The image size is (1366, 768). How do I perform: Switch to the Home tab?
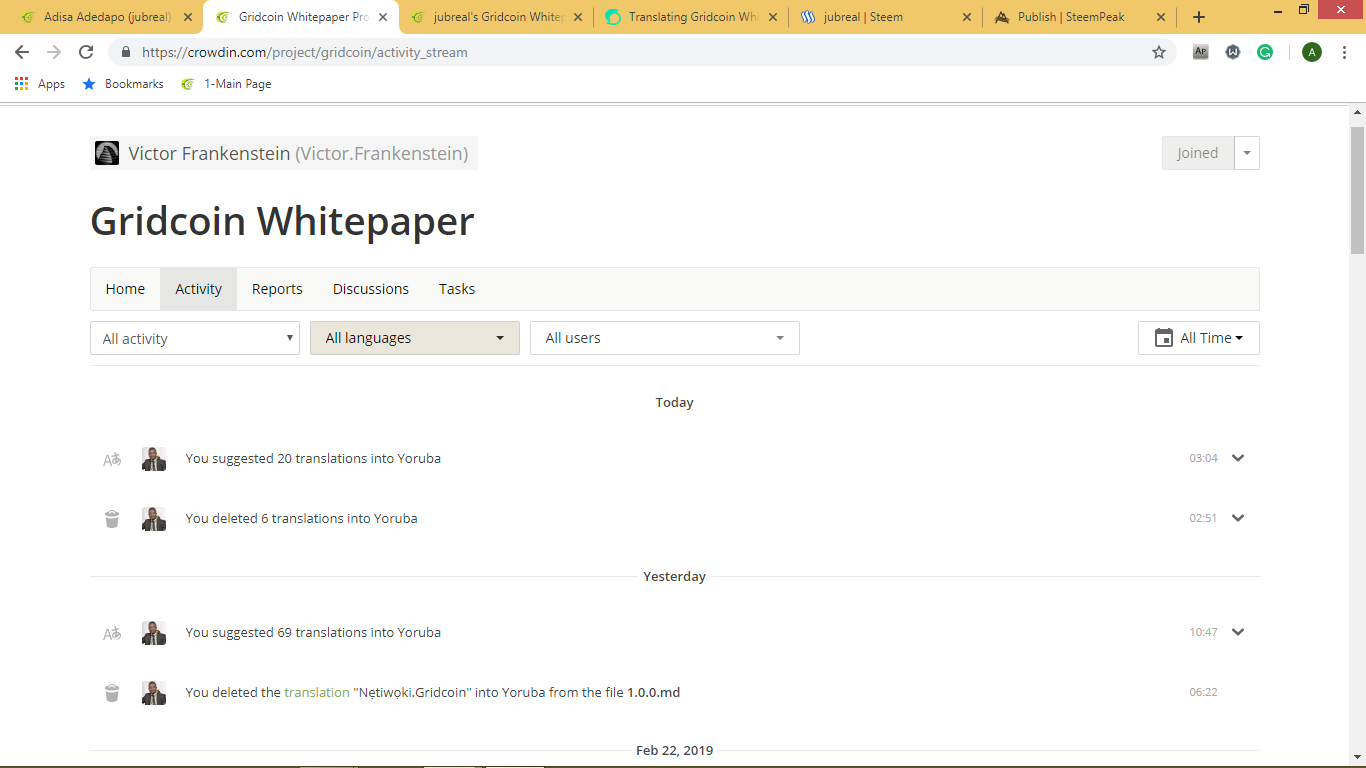[125, 289]
